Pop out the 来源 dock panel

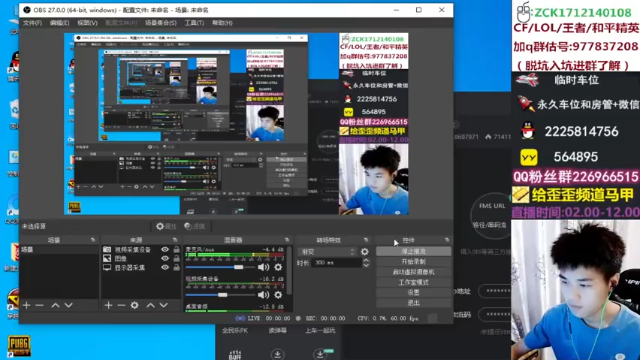175,240
